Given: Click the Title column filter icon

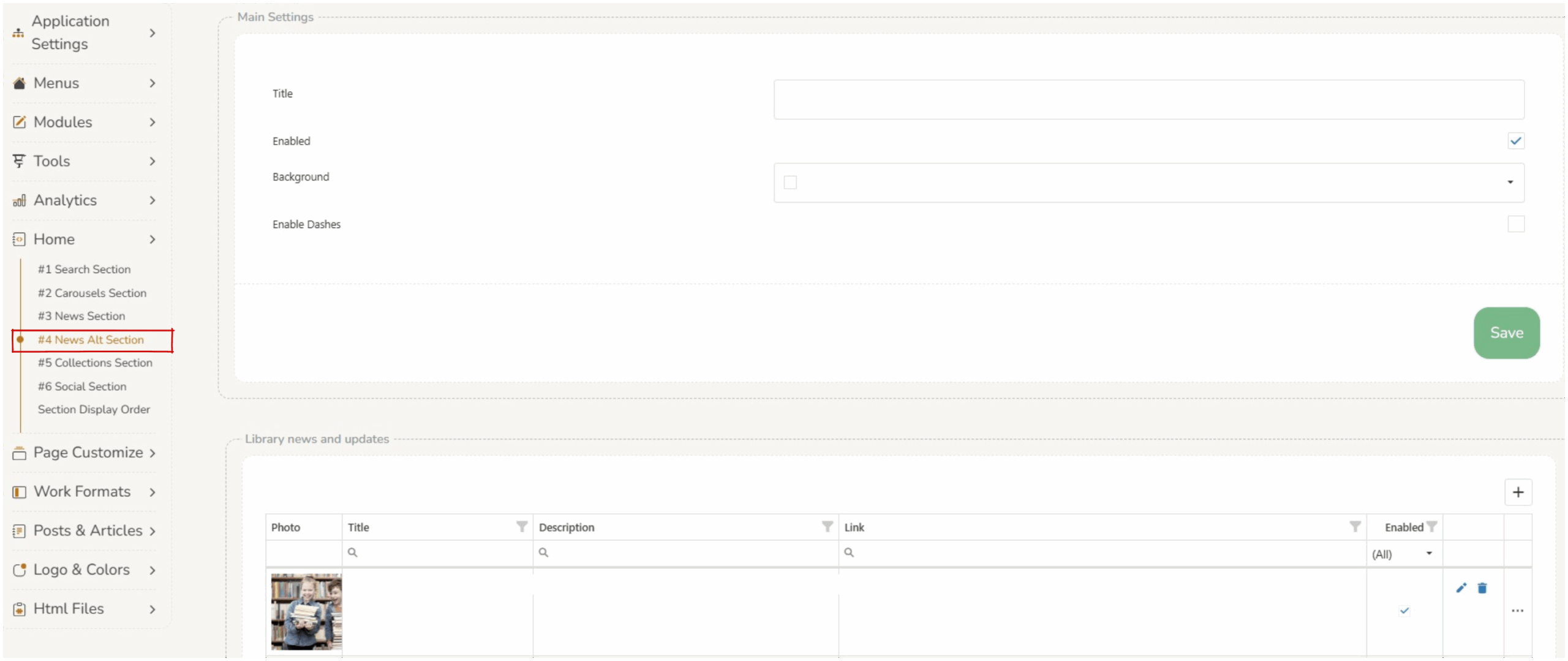Looking at the screenshot, I should pyautogui.click(x=521, y=527).
